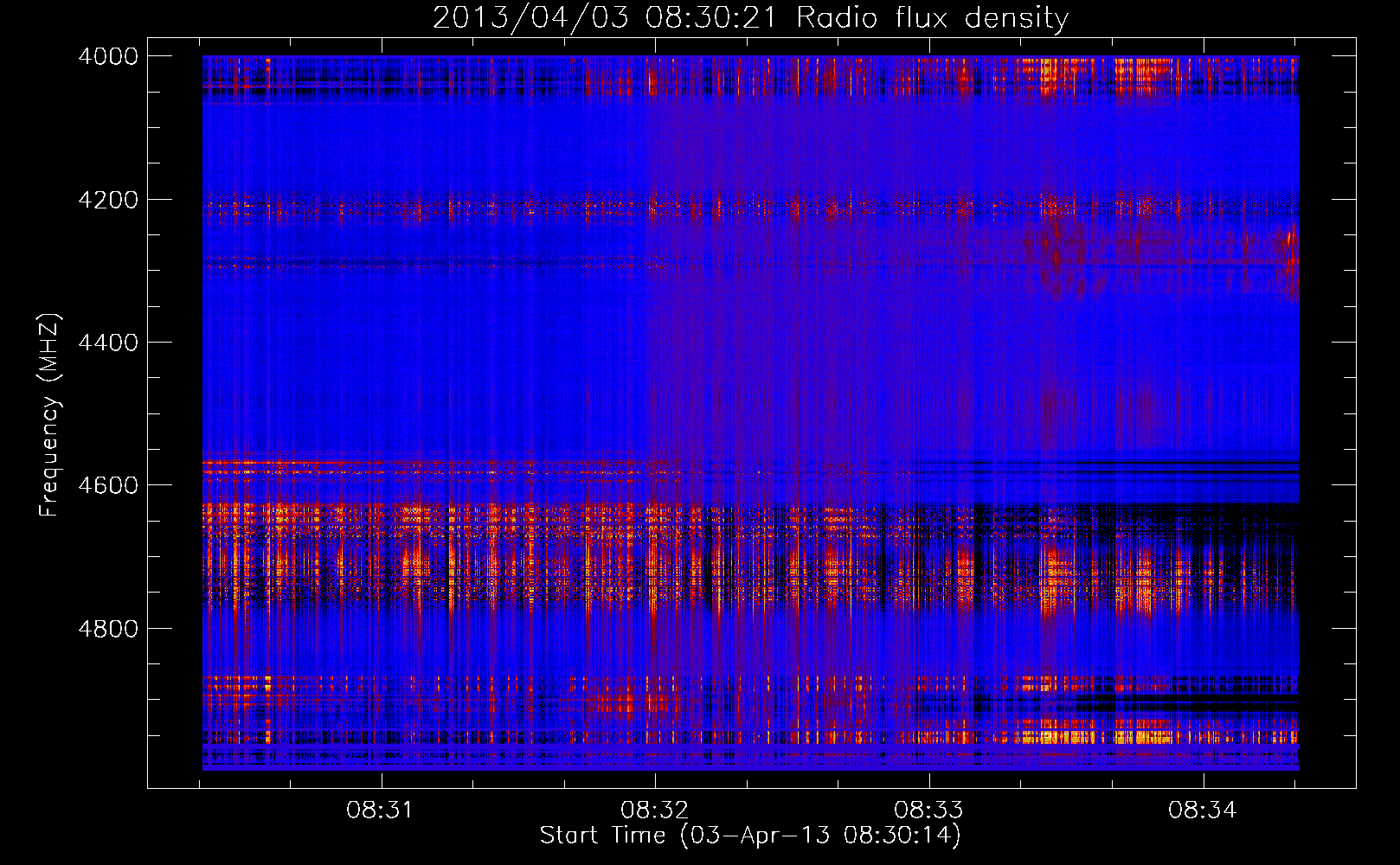Click the 4600 frequency axis label
Screen dimensions: 1400x865
tap(108, 485)
